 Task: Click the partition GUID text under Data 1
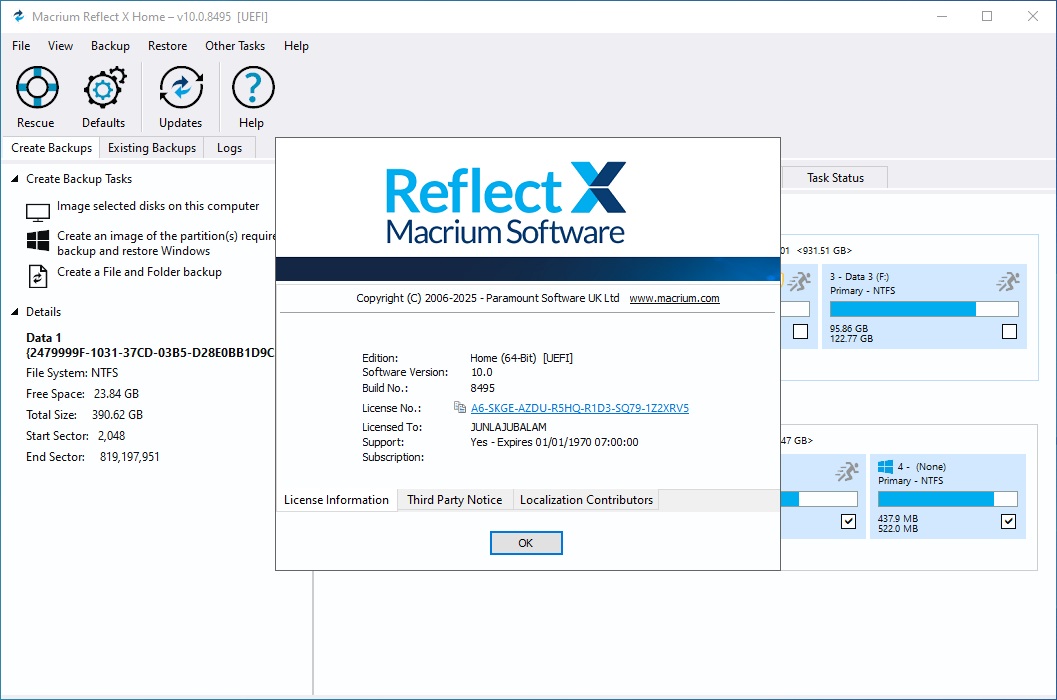[x=150, y=353]
